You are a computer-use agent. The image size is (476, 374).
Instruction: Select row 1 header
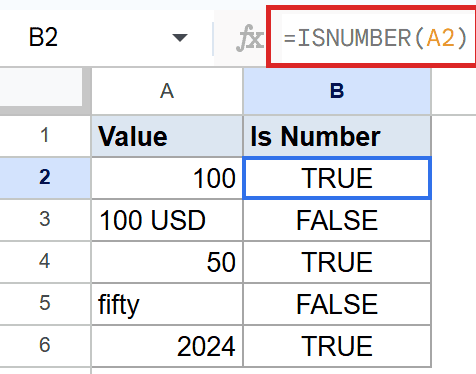[45, 136]
